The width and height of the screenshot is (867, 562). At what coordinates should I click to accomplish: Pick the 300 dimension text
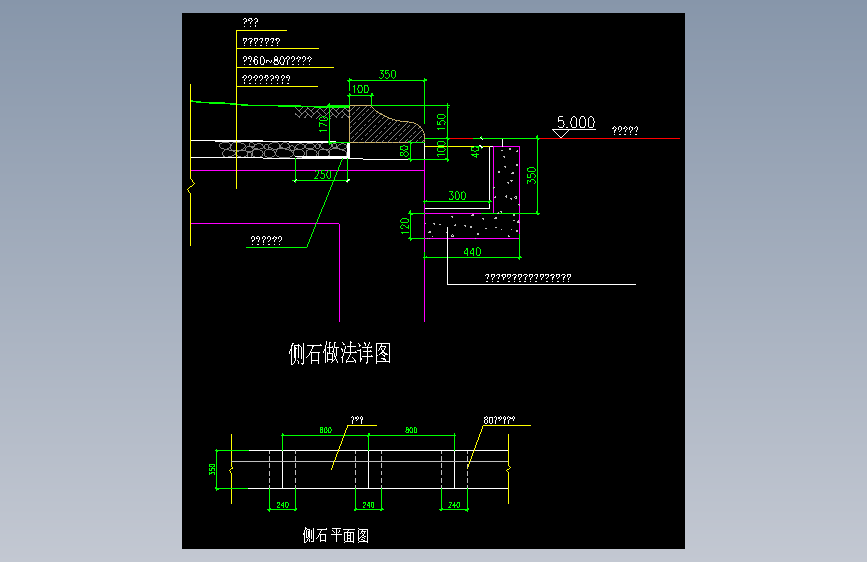[457, 196]
